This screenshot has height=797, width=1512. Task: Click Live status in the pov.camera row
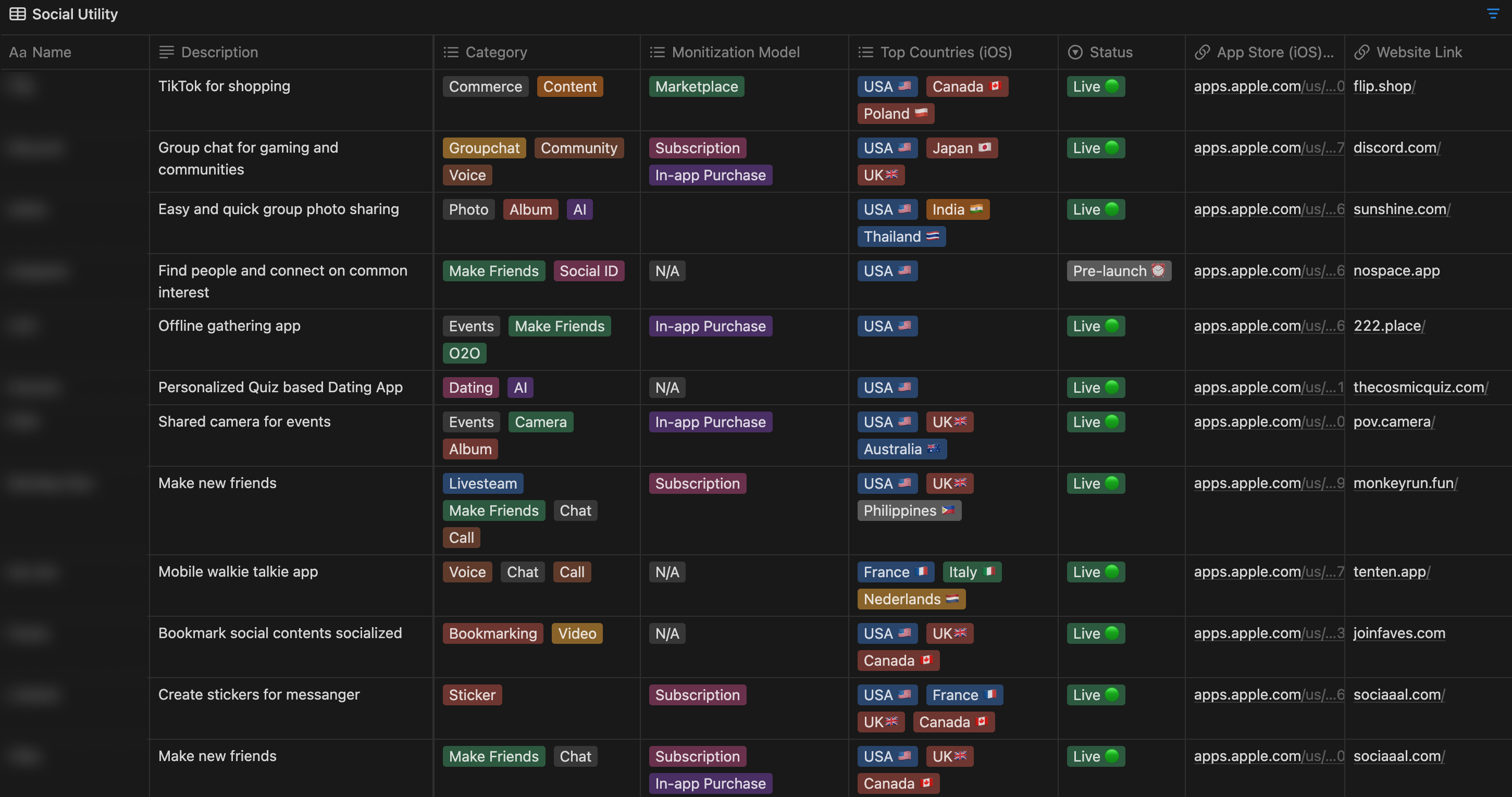[x=1095, y=422]
